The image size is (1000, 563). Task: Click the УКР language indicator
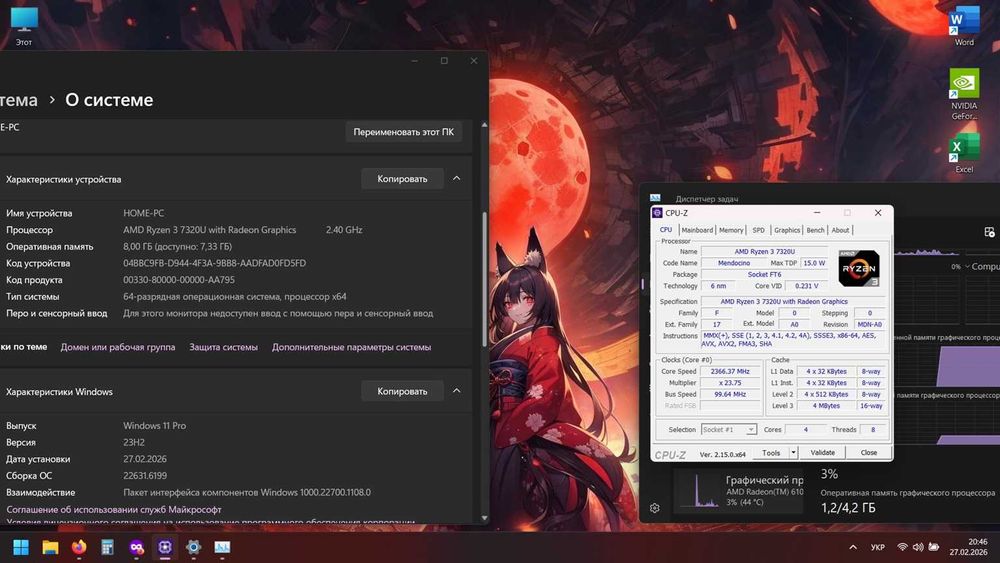[878, 547]
